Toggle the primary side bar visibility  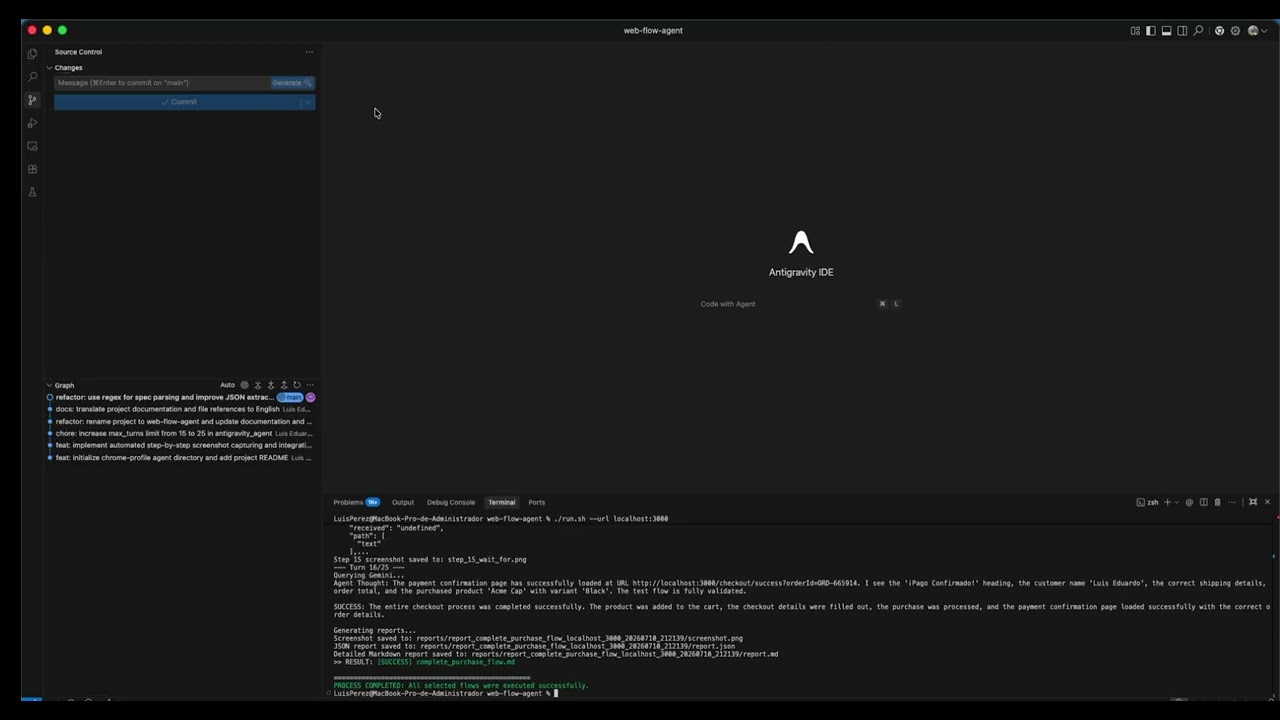coord(1151,31)
